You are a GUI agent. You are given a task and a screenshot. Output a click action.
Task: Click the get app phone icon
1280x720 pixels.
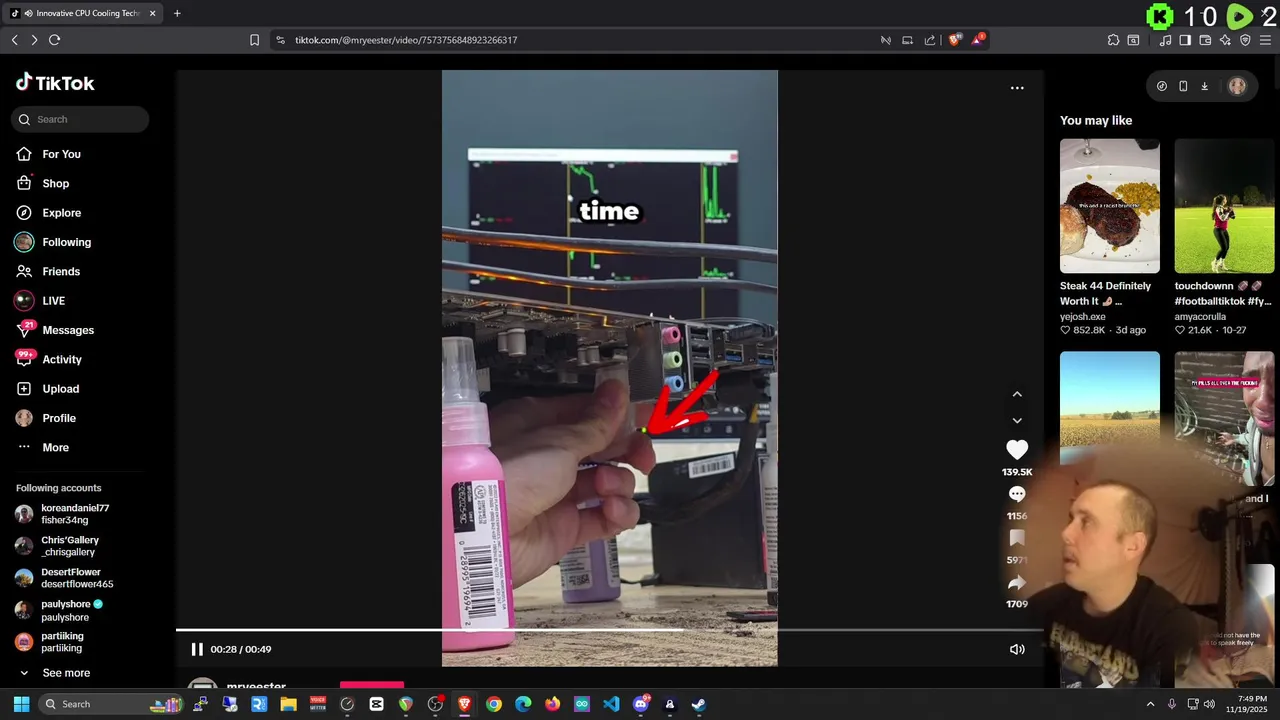(1183, 86)
